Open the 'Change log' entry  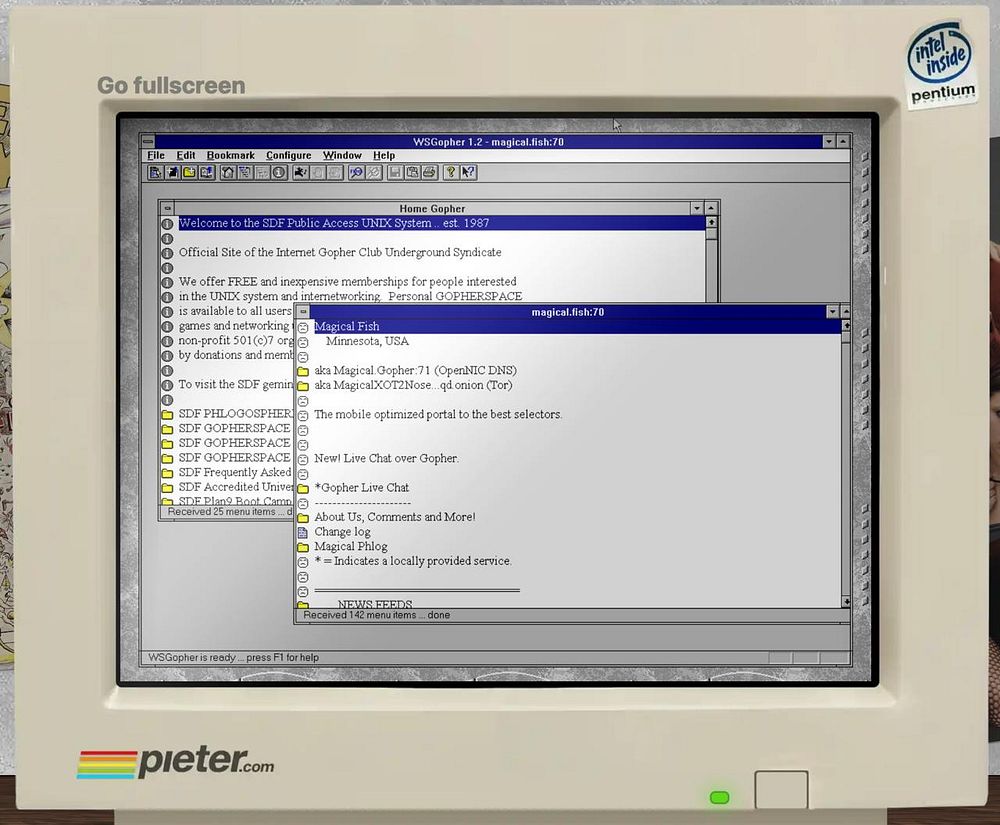click(342, 532)
